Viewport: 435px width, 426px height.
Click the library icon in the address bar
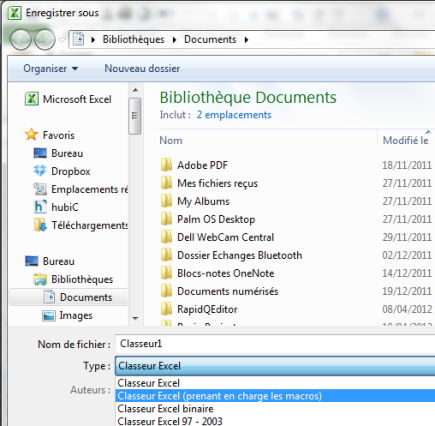coord(79,39)
